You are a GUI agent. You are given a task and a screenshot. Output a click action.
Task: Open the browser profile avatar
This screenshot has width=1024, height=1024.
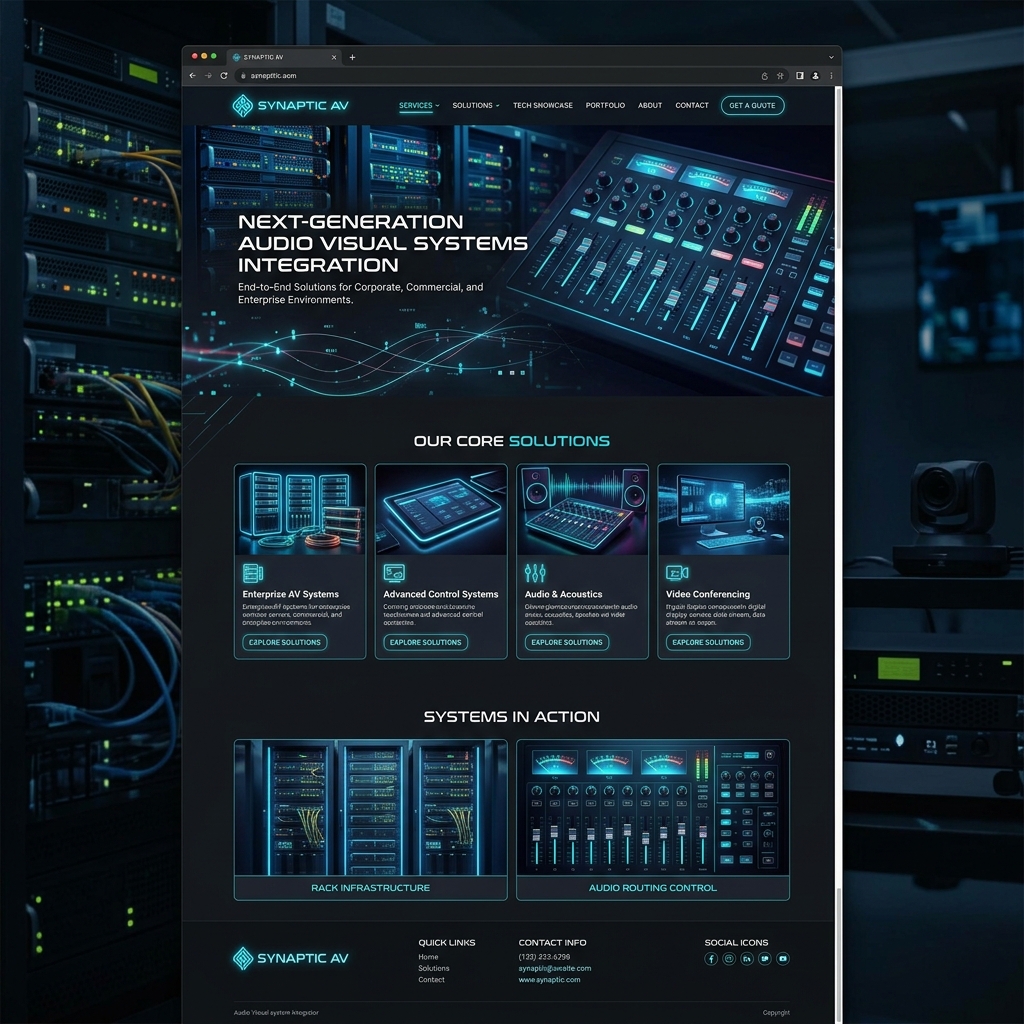coord(816,76)
